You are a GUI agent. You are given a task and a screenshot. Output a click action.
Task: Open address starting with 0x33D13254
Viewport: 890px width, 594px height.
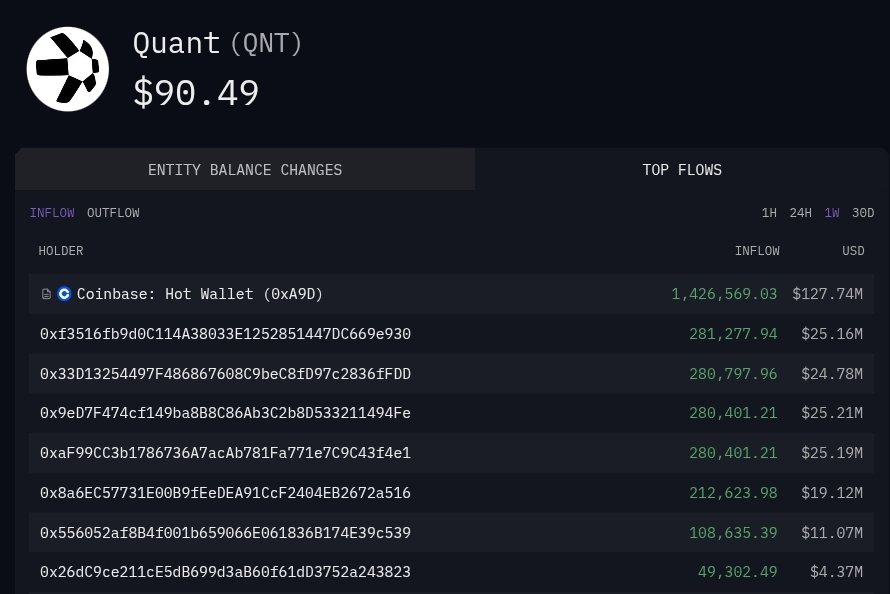point(225,374)
